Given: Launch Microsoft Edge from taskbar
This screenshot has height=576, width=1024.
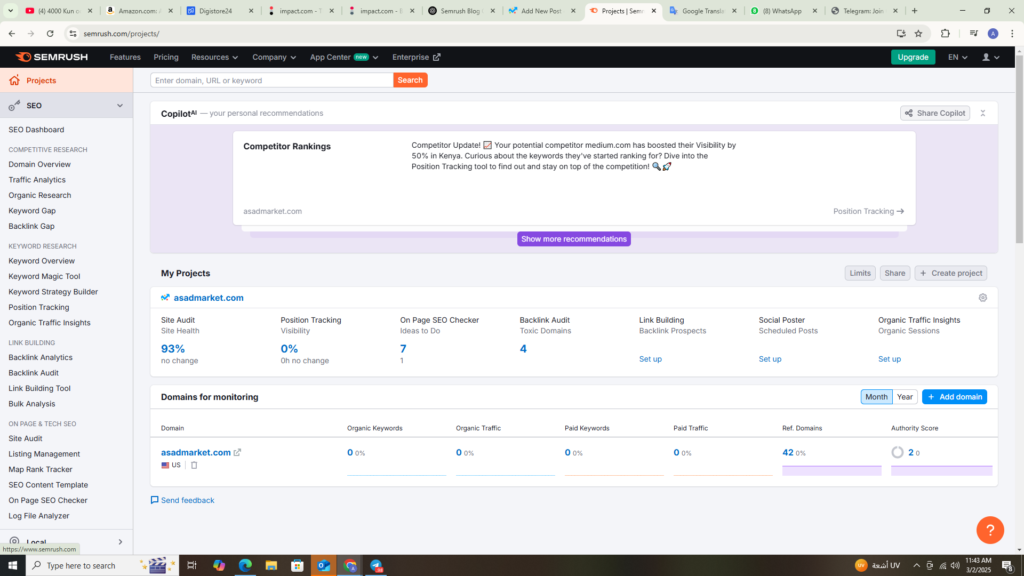Looking at the screenshot, I should [245, 566].
